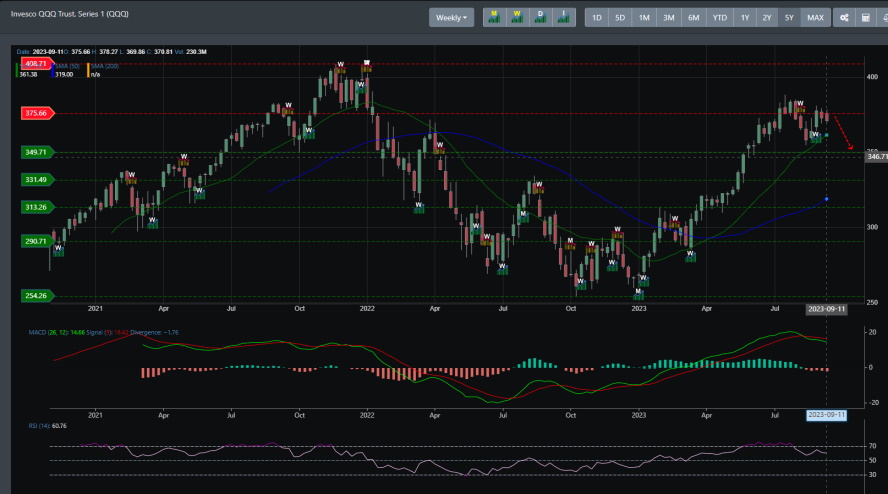888x494 pixels.
Task: Select the intraday (I) chart icon
Action: [563, 18]
